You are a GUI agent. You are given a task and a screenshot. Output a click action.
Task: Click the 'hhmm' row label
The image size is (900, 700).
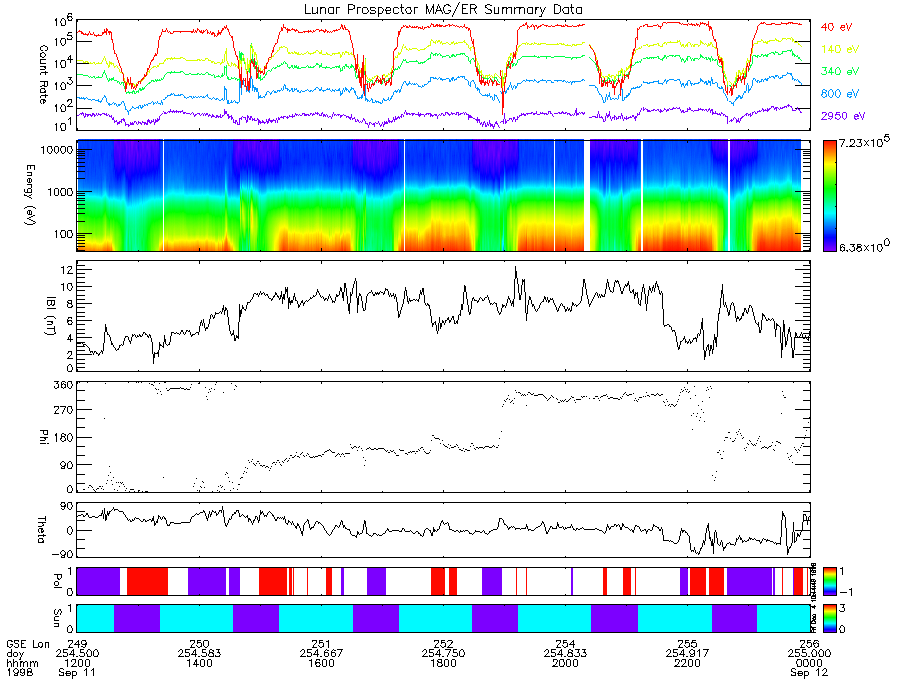(x=22, y=663)
